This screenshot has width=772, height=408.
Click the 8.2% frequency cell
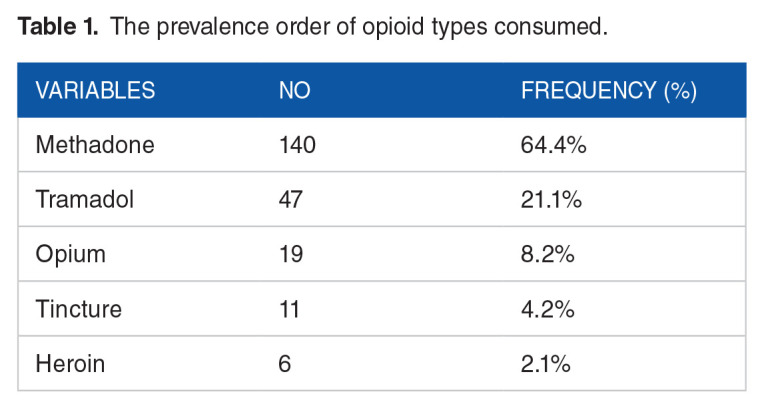click(547, 255)
